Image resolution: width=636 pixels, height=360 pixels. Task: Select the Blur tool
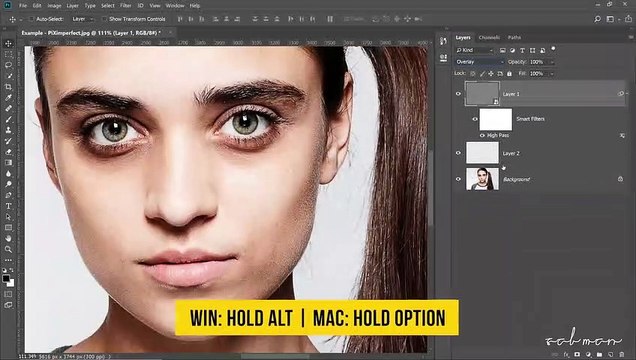(8, 174)
